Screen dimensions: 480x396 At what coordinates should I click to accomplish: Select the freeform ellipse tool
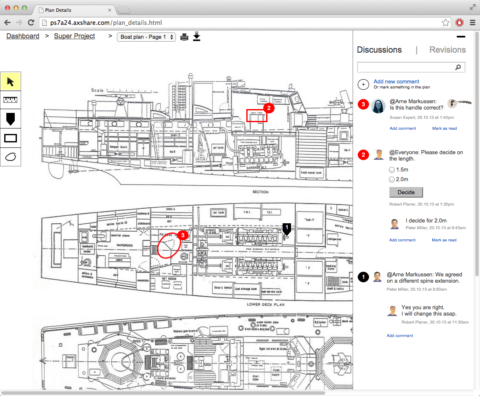pos(10,157)
